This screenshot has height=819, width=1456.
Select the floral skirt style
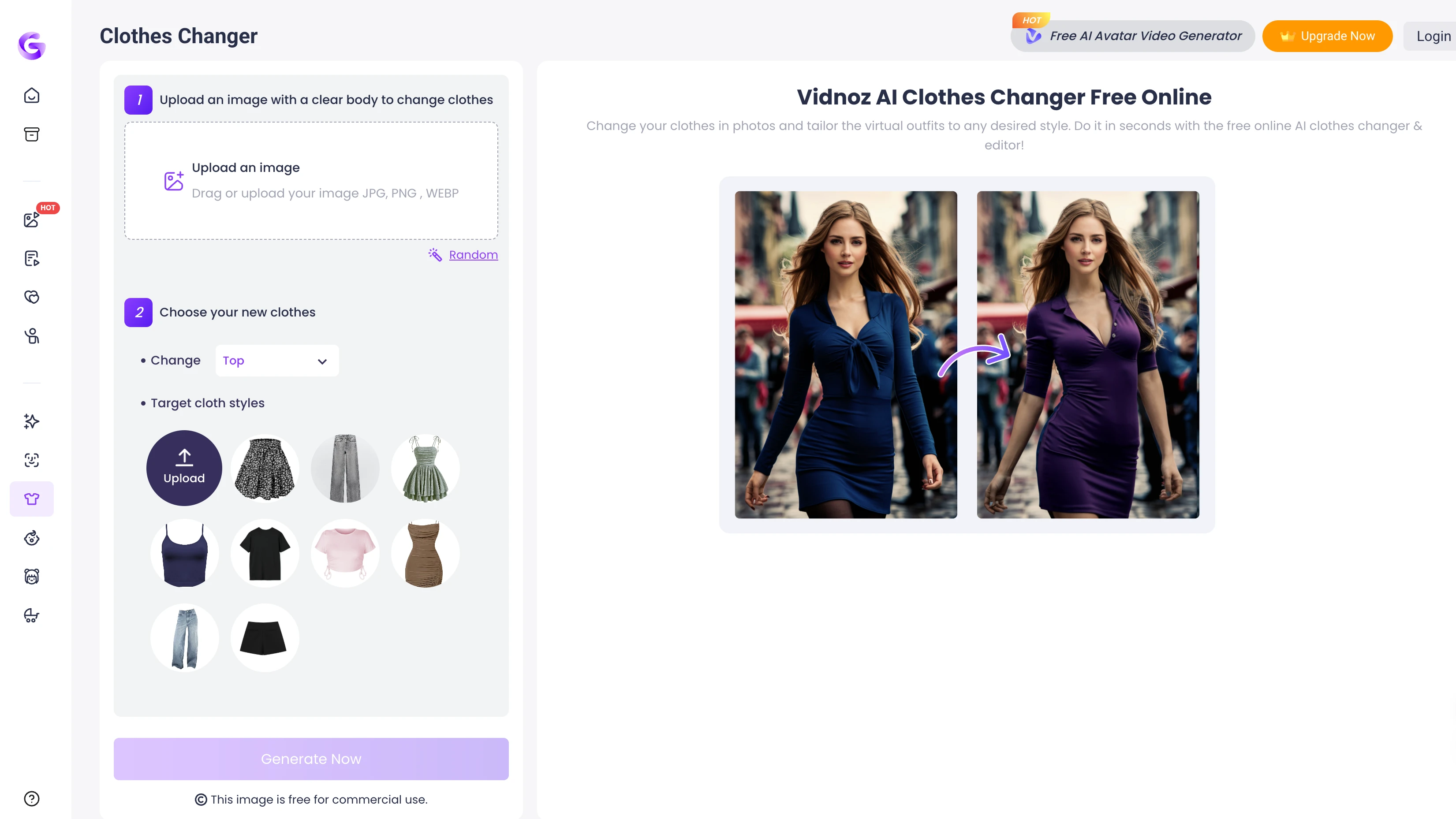(265, 468)
